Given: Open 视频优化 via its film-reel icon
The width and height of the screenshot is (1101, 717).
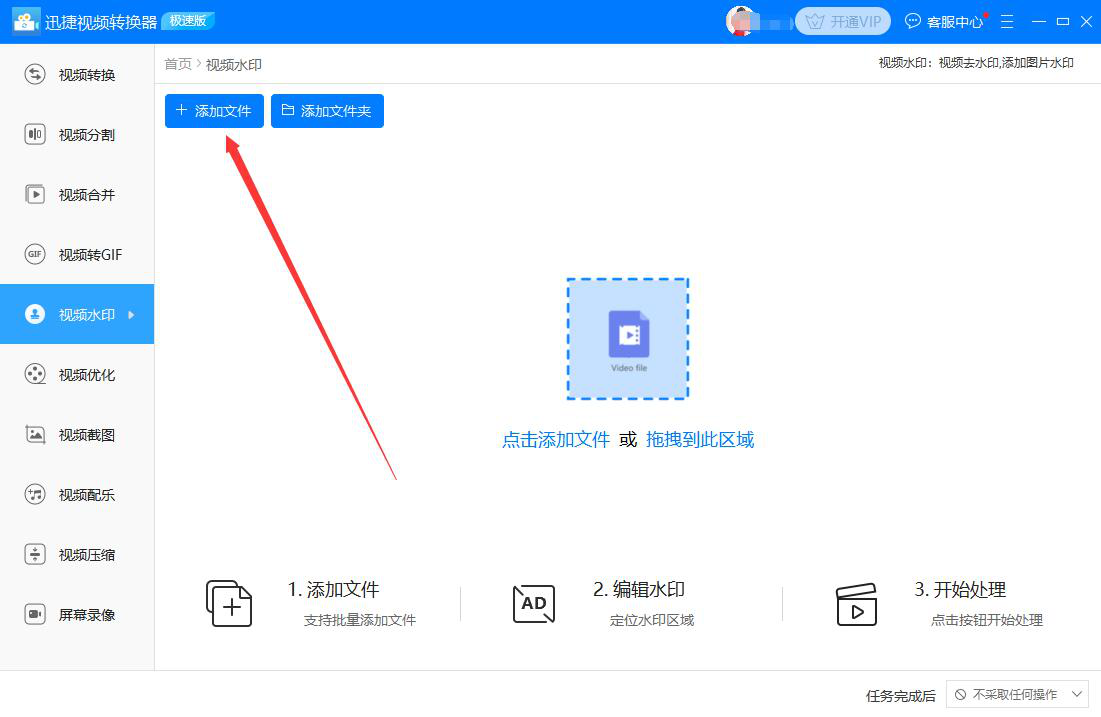Looking at the screenshot, I should point(34,374).
